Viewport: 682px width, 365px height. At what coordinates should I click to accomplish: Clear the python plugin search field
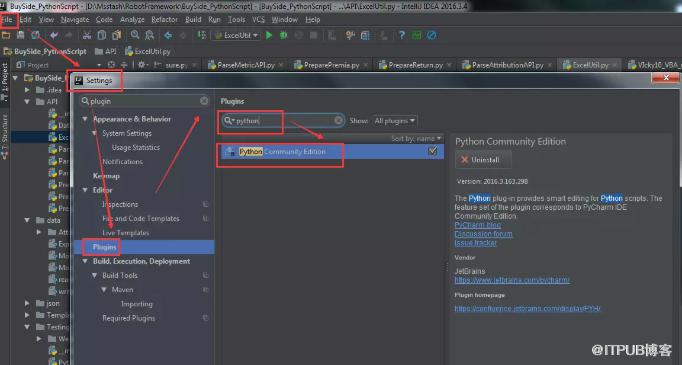[338, 121]
